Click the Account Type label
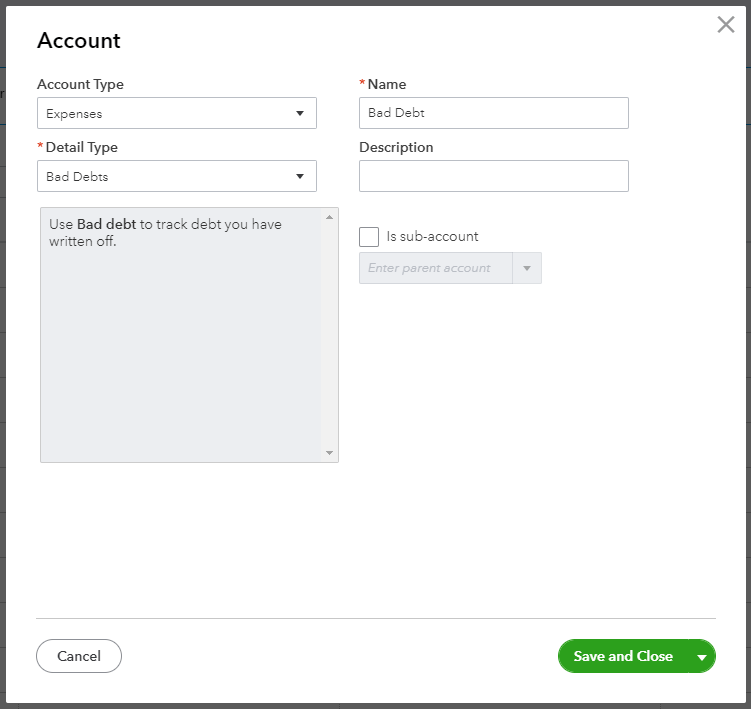This screenshot has height=709, width=751. click(80, 84)
